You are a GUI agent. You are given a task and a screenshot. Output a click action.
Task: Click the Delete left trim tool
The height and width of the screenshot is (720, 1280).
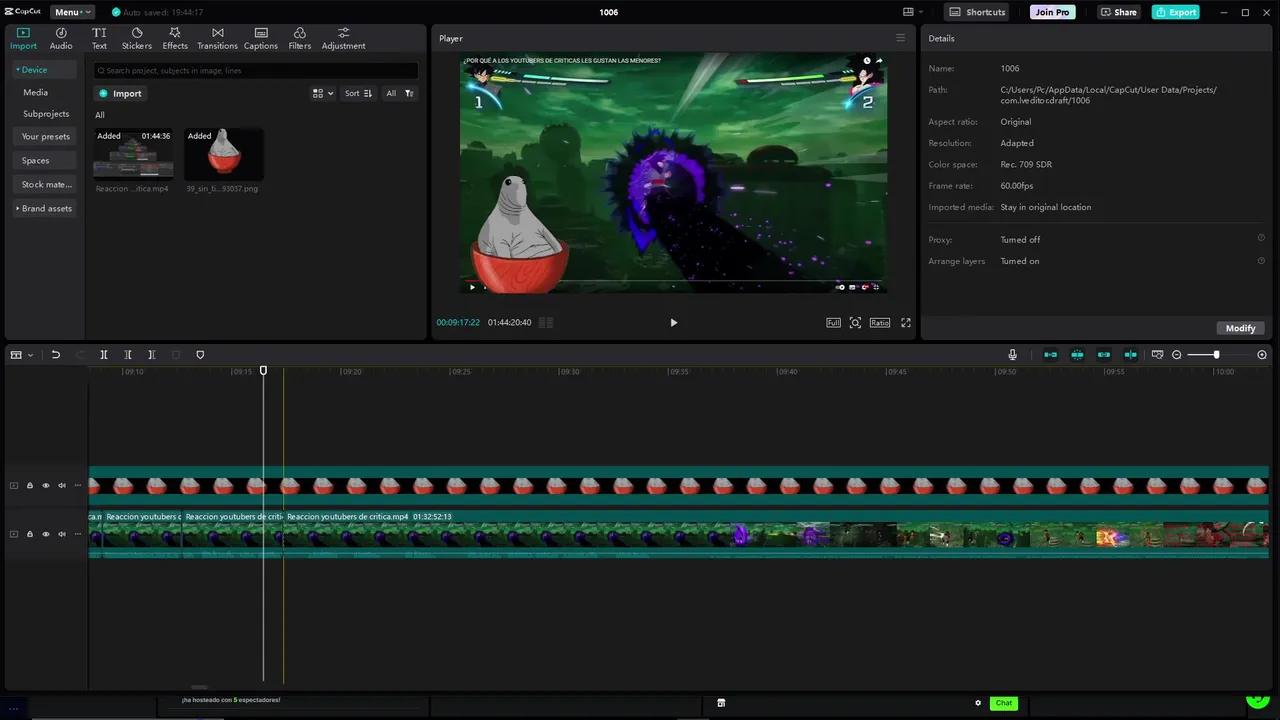[128, 355]
